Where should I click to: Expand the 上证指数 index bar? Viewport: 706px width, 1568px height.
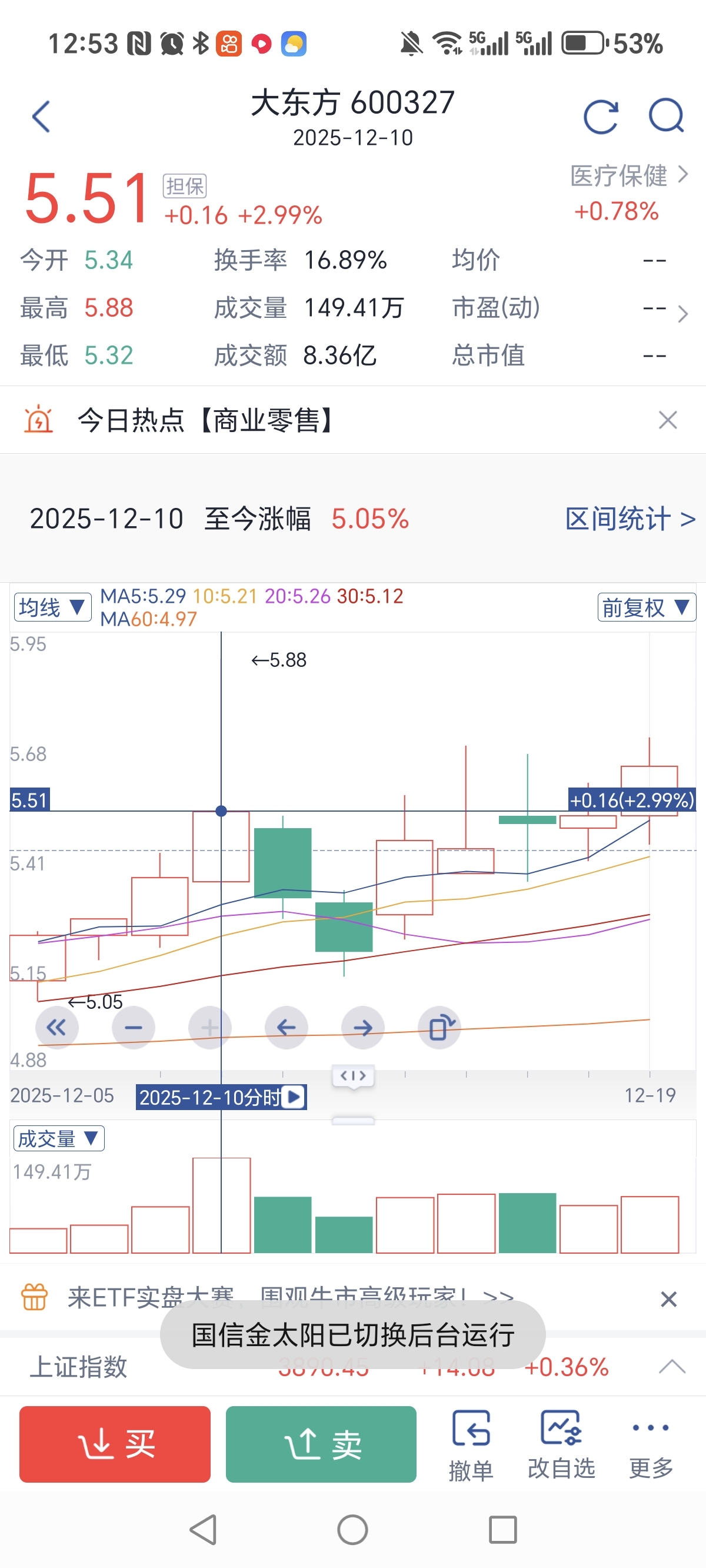672,1367
